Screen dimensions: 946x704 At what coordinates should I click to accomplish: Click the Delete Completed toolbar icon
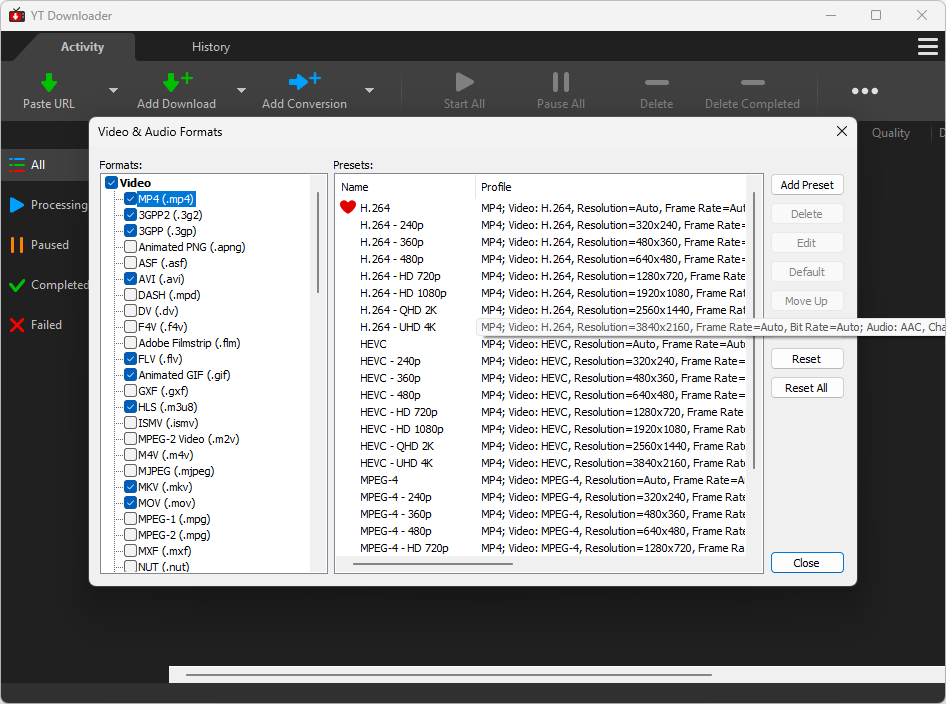tap(752, 83)
